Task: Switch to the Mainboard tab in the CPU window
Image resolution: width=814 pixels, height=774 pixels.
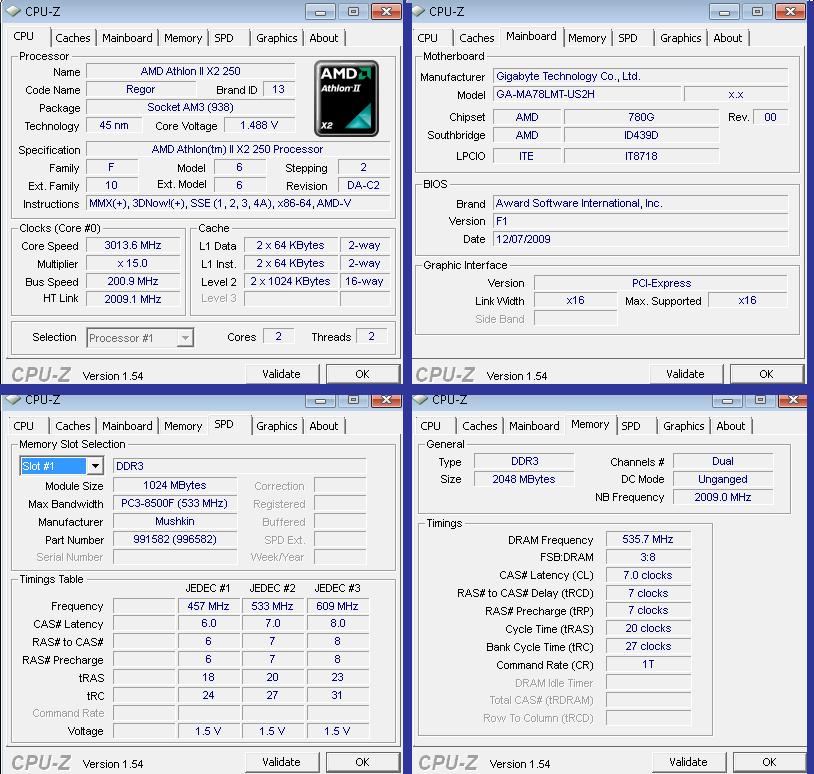Action: point(127,38)
